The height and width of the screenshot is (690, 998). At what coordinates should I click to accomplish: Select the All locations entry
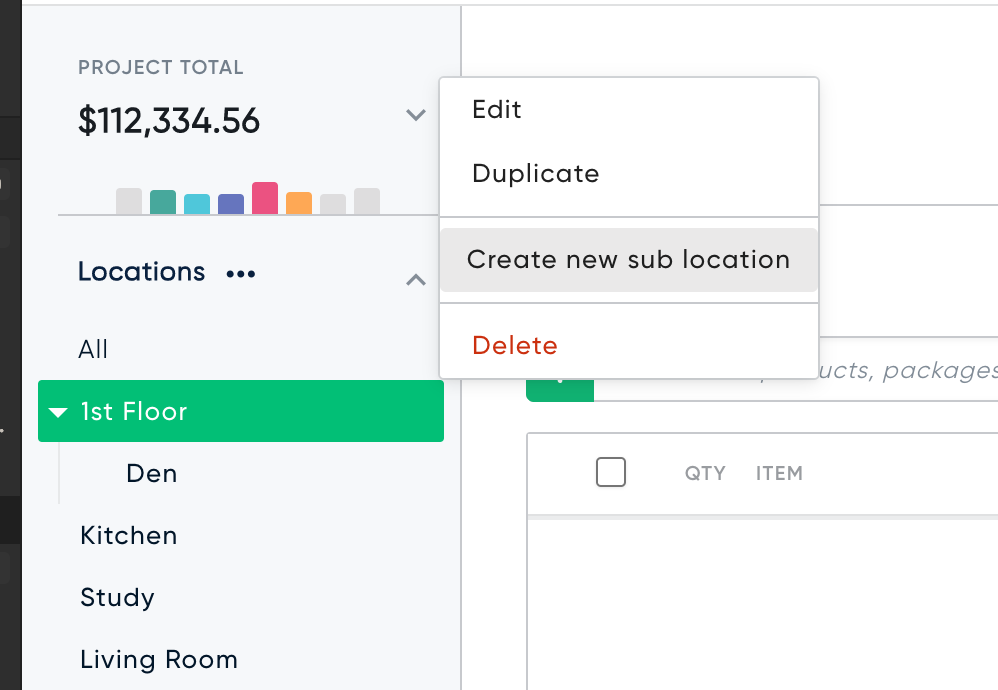coord(93,349)
